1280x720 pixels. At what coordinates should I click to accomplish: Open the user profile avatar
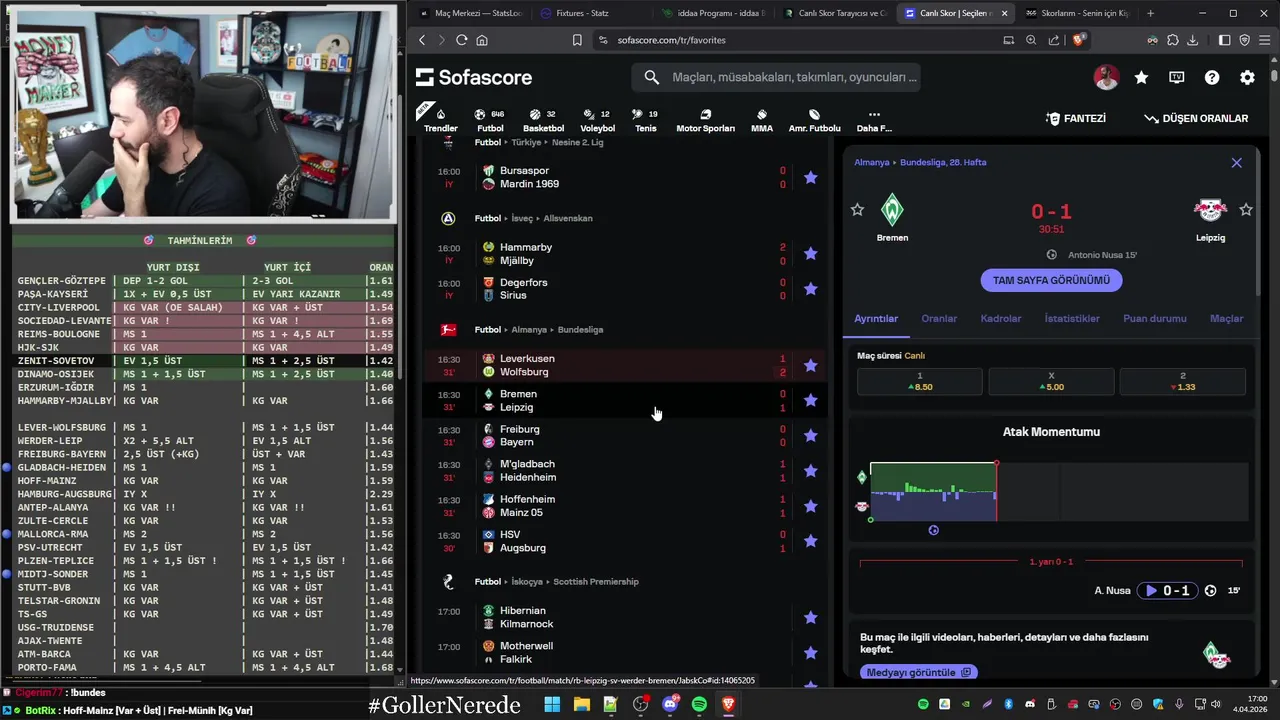(x=1106, y=77)
